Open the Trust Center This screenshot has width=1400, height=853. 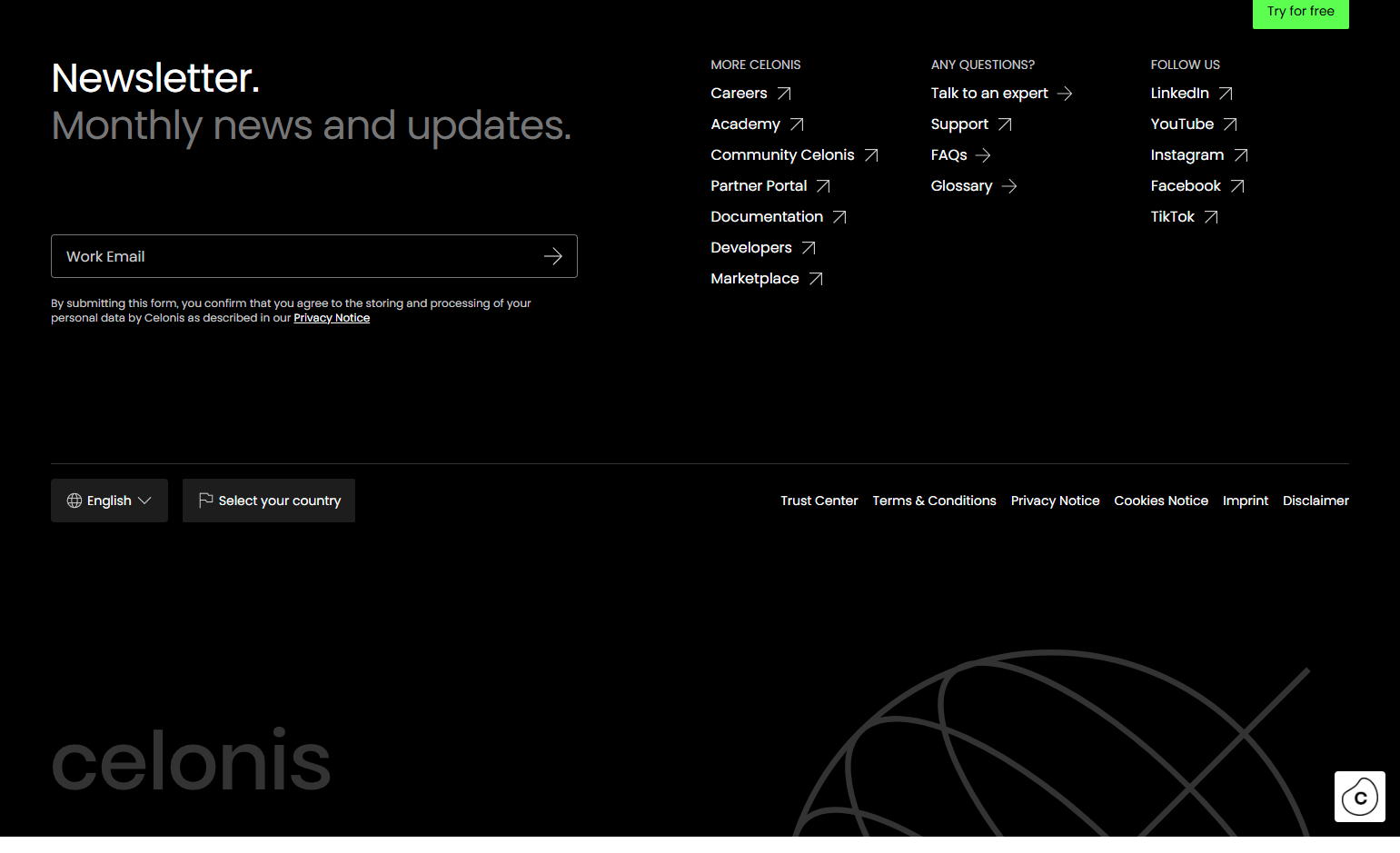pyautogui.click(x=819, y=501)
